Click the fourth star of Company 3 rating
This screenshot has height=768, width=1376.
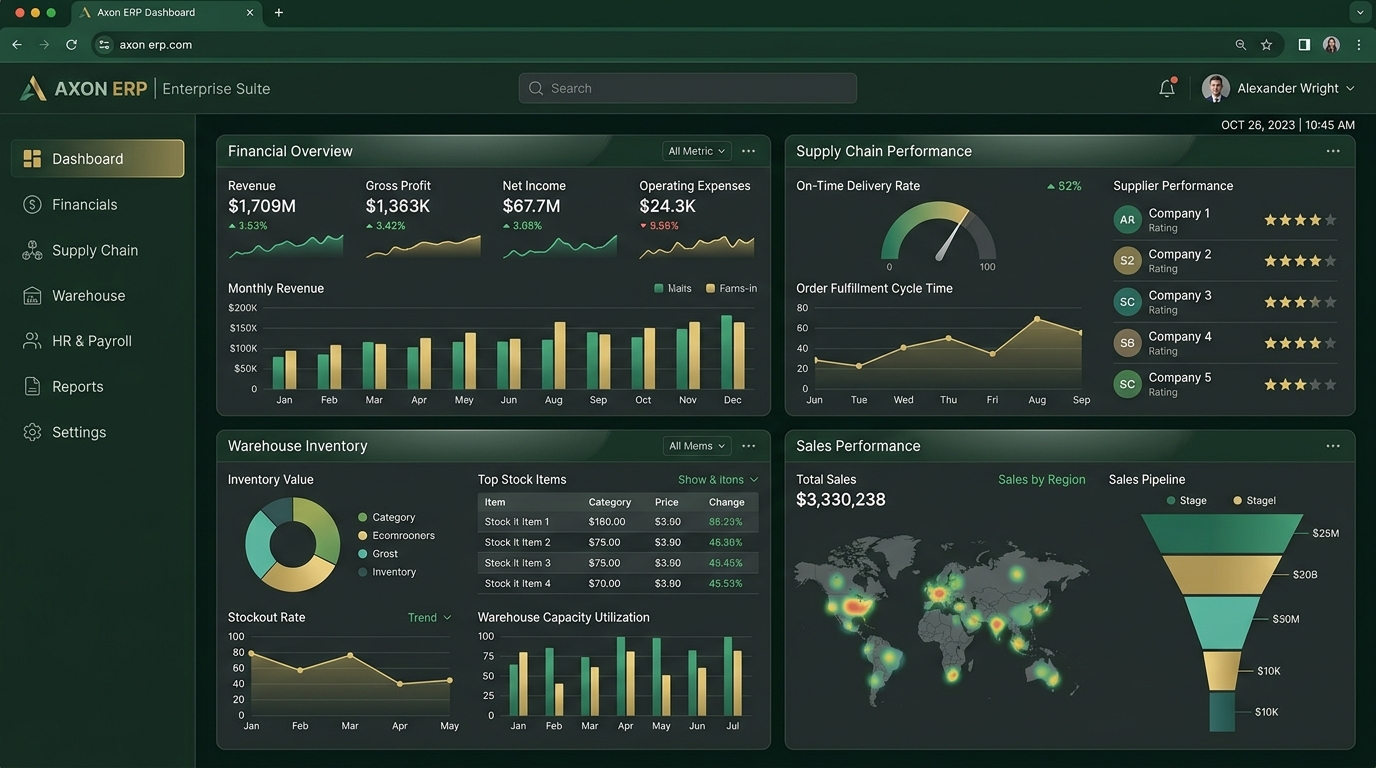pos(1315,302)
